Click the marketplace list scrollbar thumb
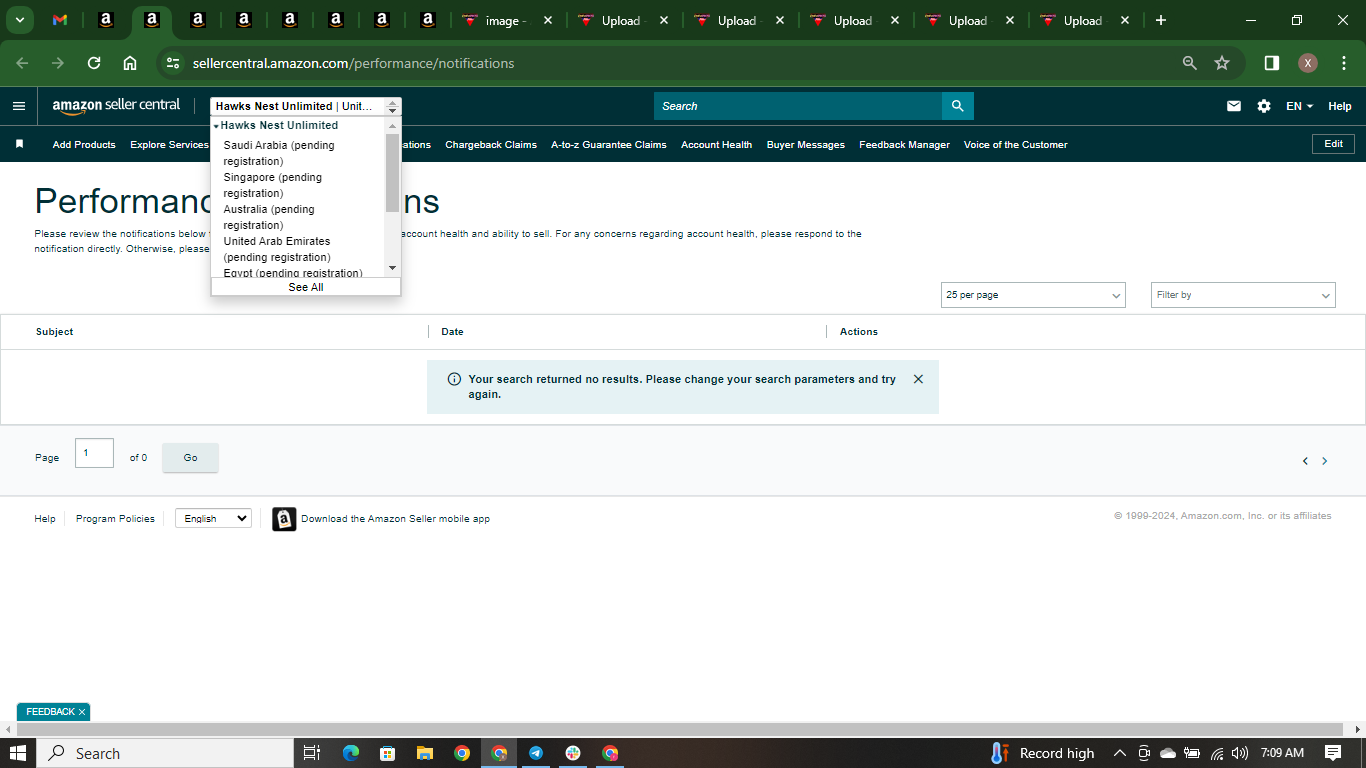 pyautogui.click(x=392, y=172)
